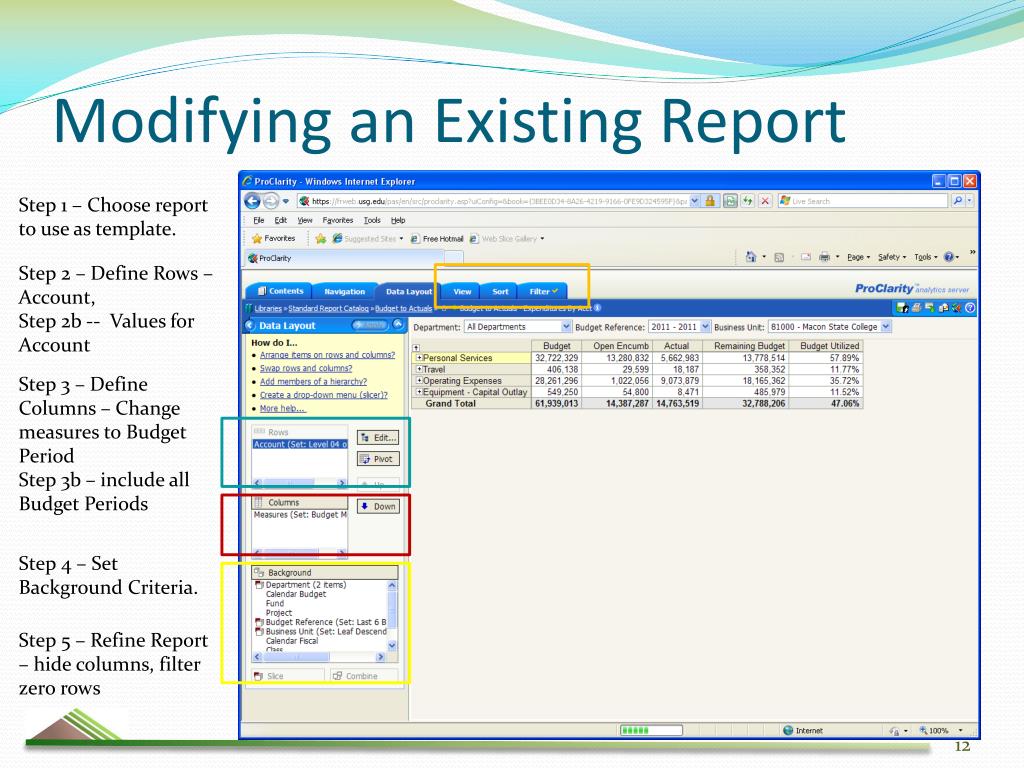This screenshot has width=1024, height=768.
Task: Click the plus expander above the grid rows
Action: click(x=416, y=347)
